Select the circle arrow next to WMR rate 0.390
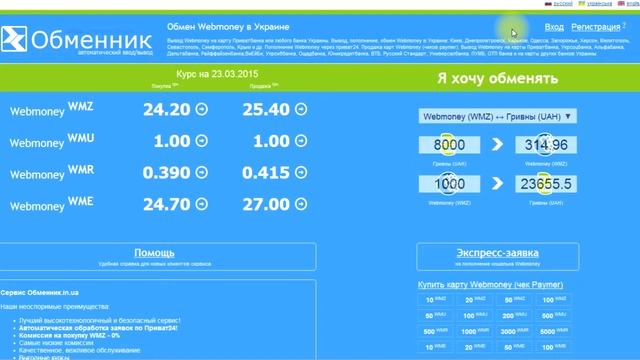Viewport: 640px width, 360px height. coord(201,173)
